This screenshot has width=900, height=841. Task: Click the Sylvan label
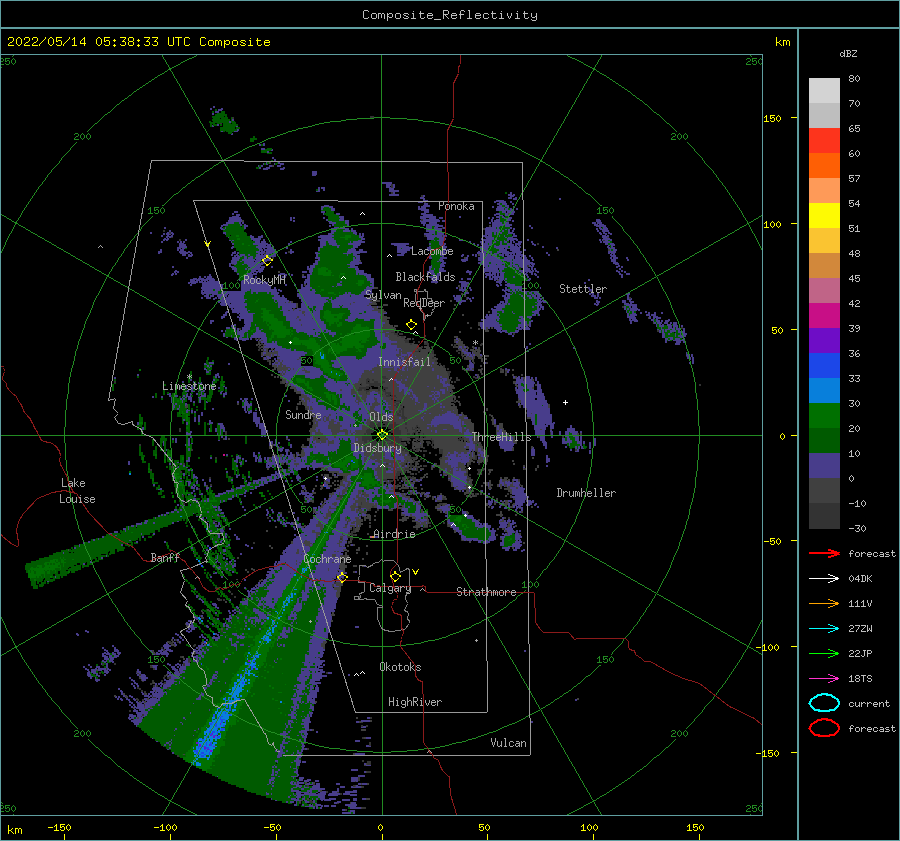(x=383, y=295)
